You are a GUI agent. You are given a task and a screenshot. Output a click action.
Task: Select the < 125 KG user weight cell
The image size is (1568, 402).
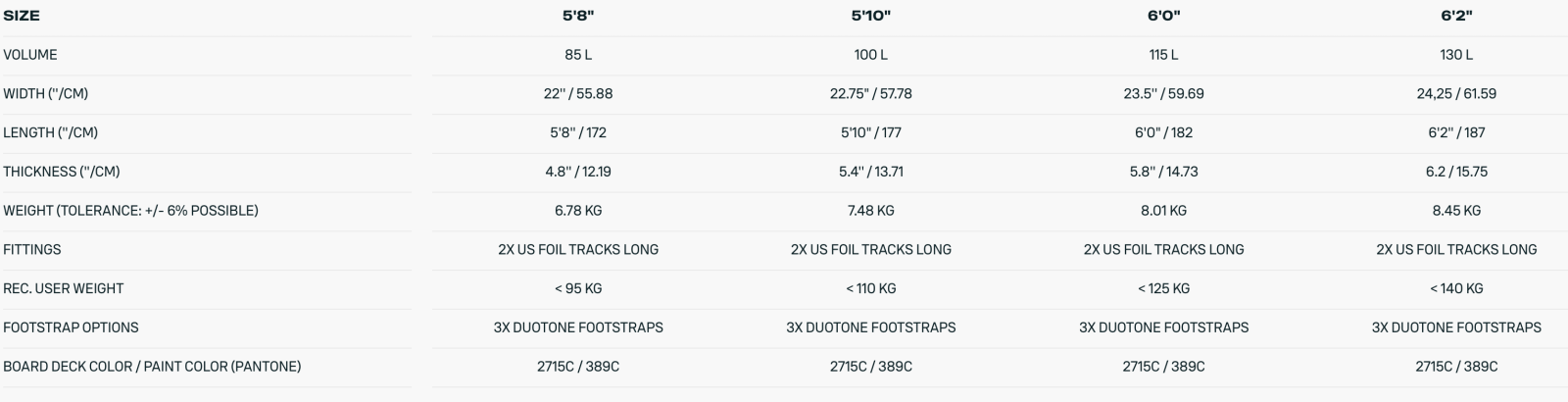click(1163, 288)
